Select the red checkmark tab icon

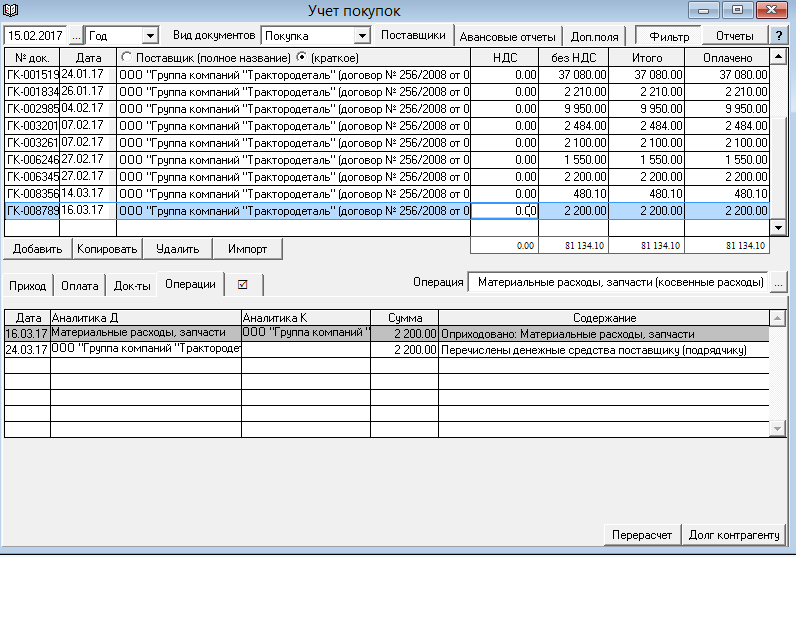242,285
